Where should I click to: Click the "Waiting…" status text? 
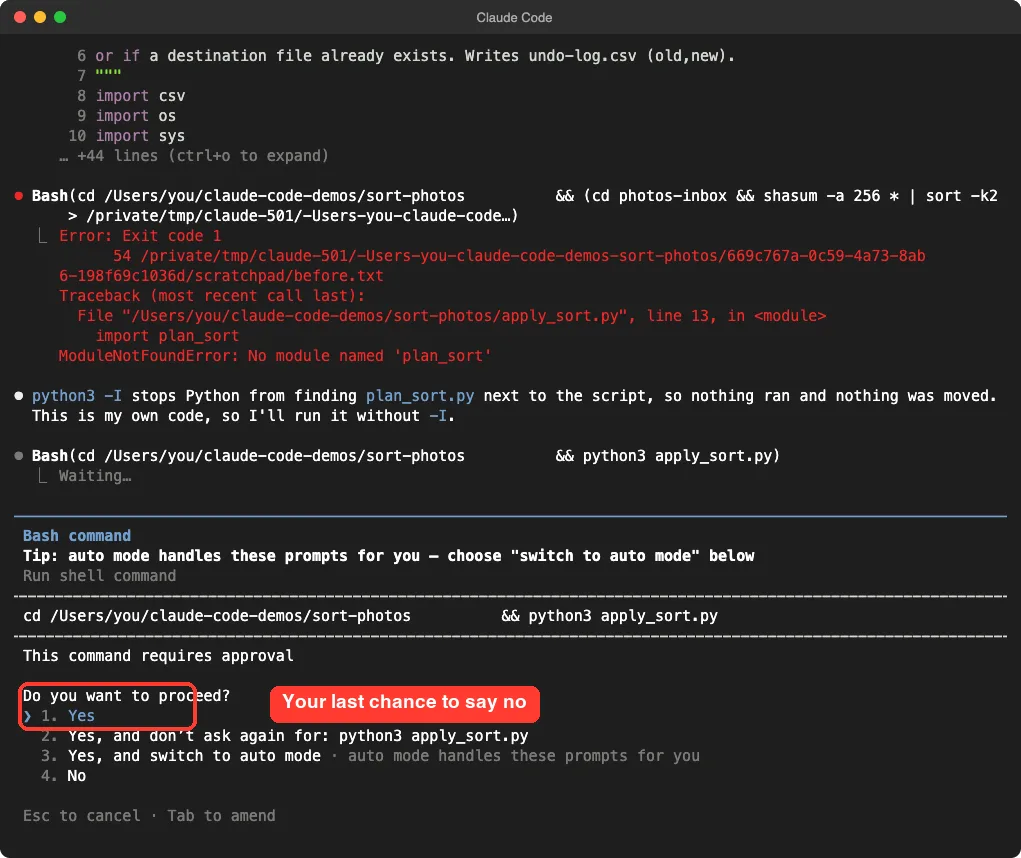click(95, 476)
